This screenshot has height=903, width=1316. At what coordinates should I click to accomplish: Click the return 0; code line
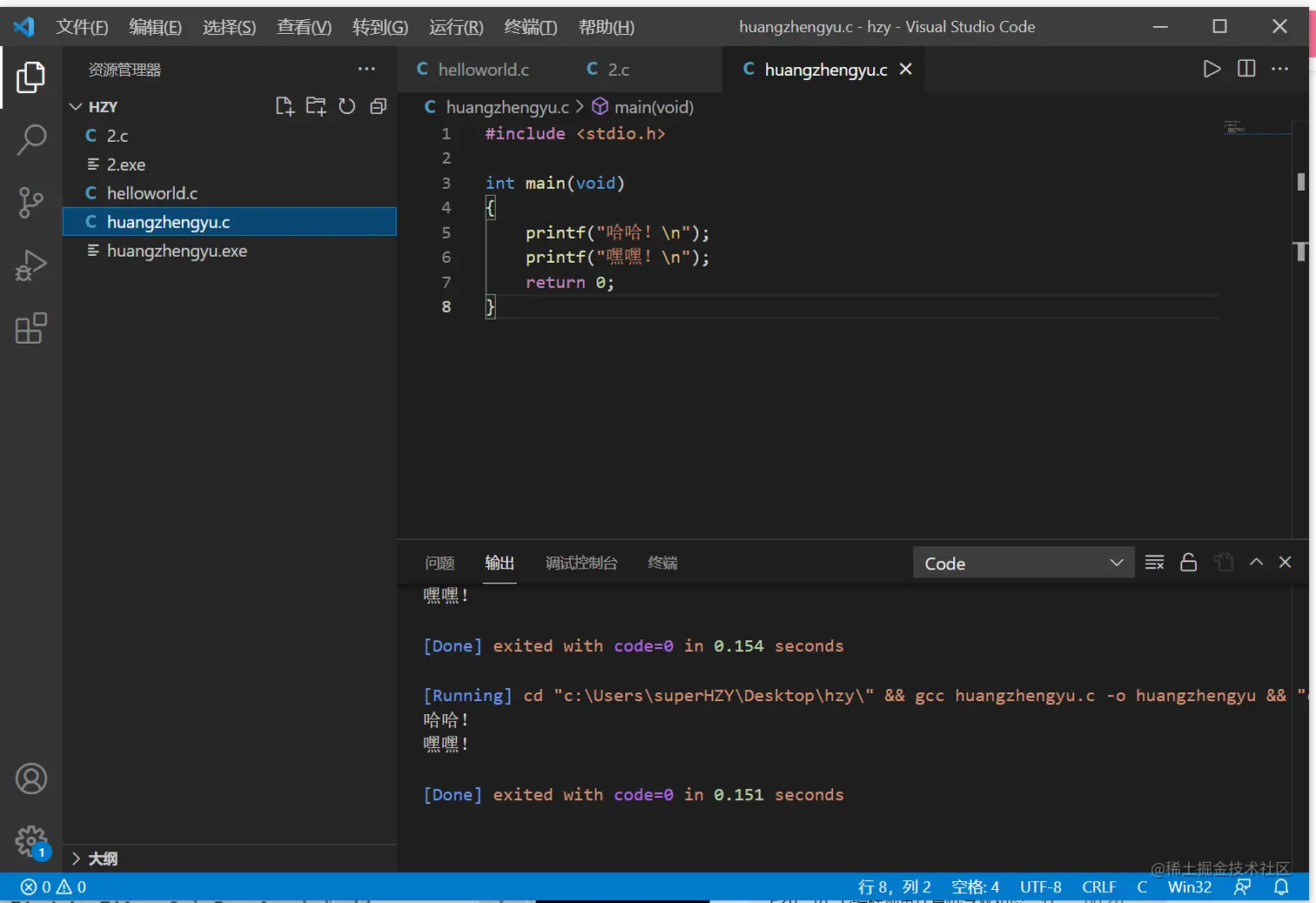click(569, 282)
